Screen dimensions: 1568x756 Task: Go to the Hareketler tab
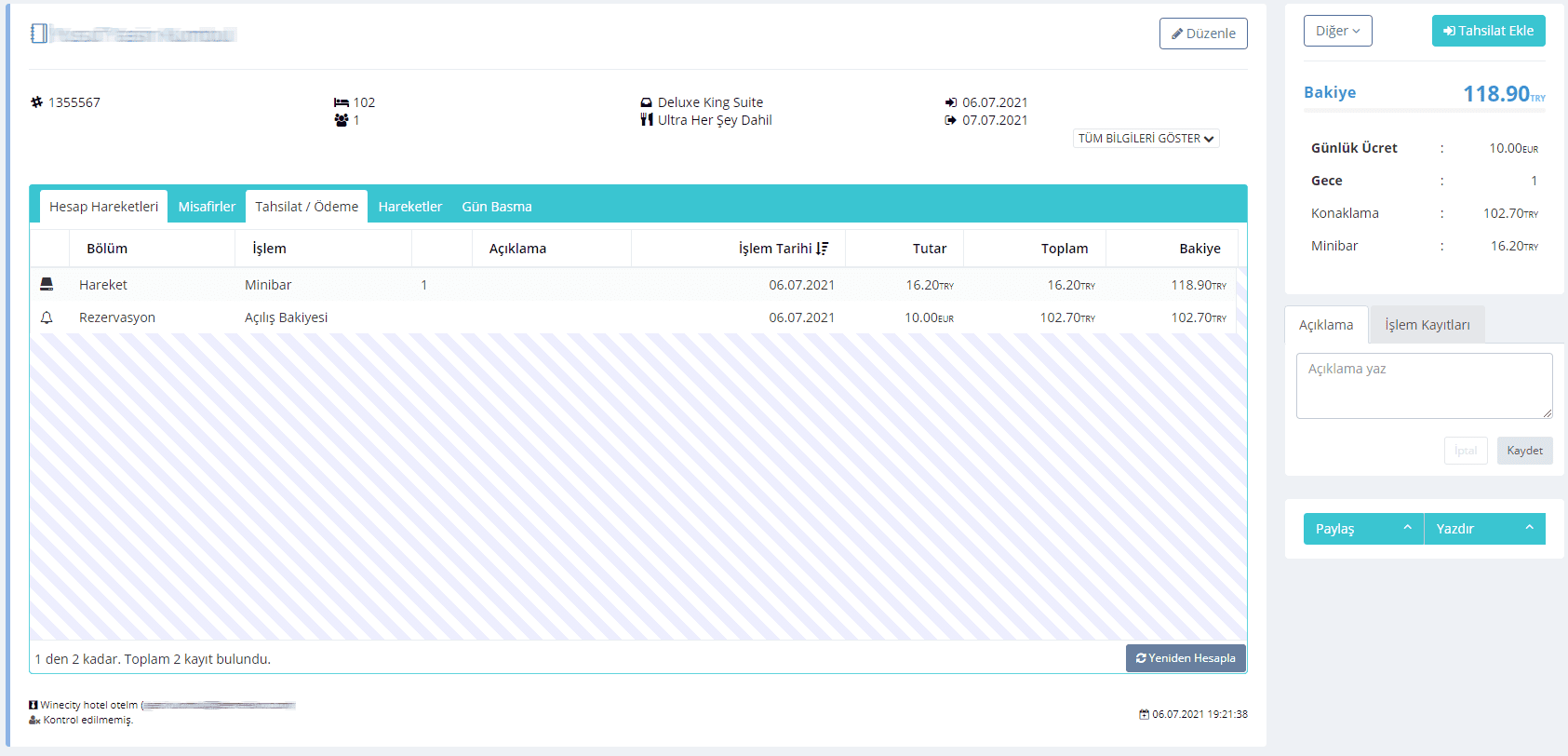pos(410,207)
